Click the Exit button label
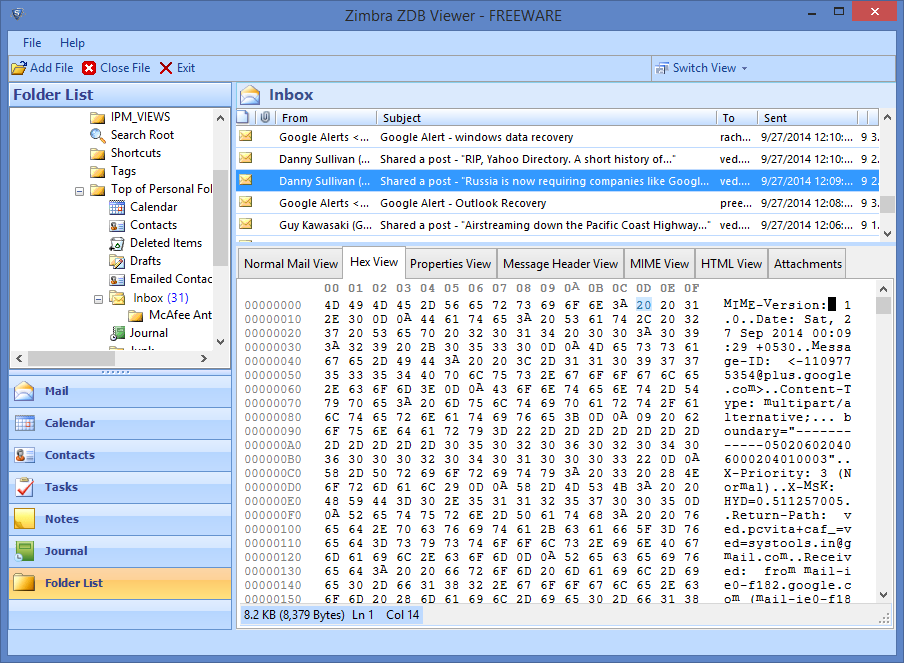 (186, 68)
